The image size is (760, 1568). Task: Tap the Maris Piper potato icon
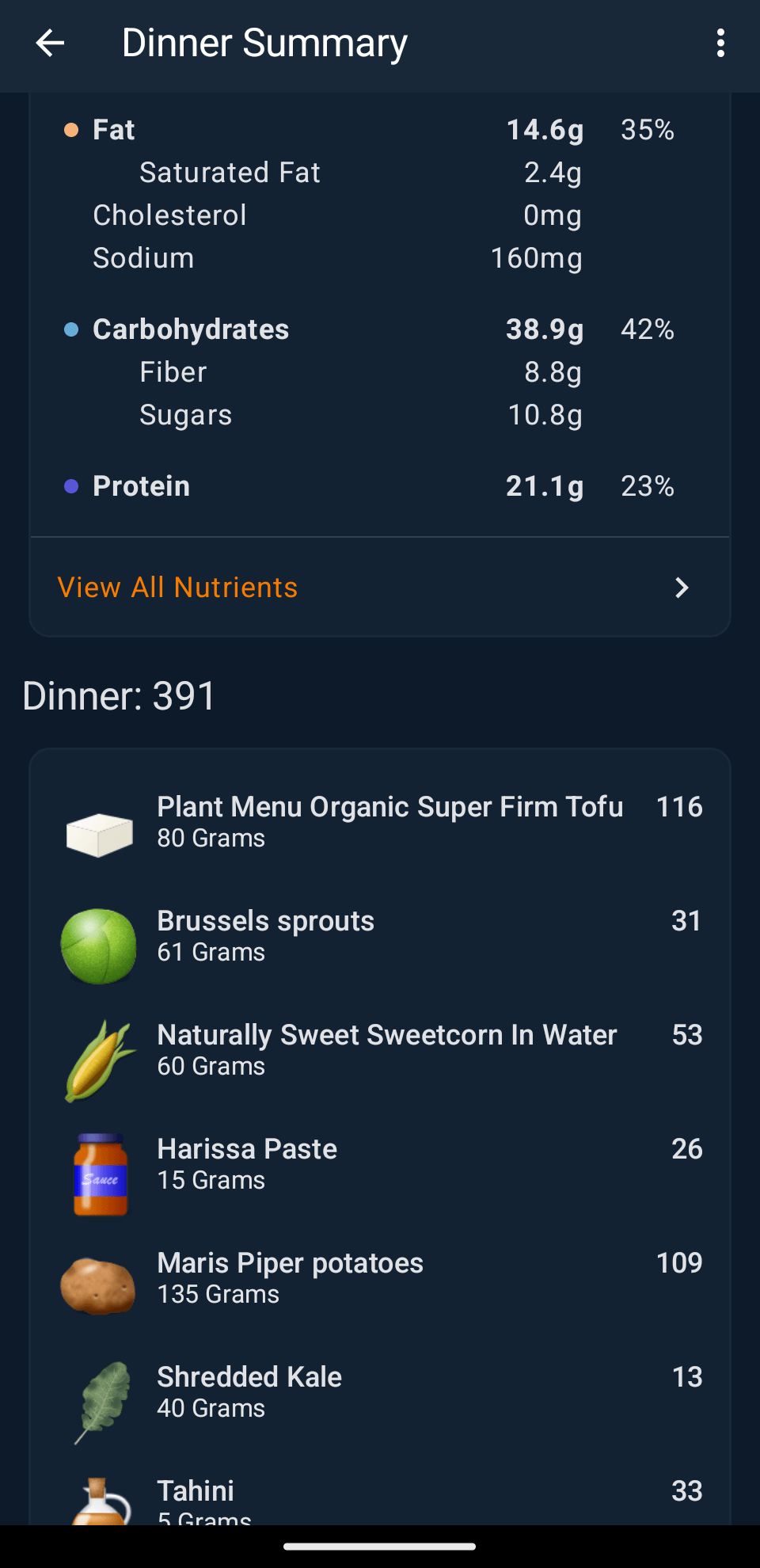tap(98, 1286)
